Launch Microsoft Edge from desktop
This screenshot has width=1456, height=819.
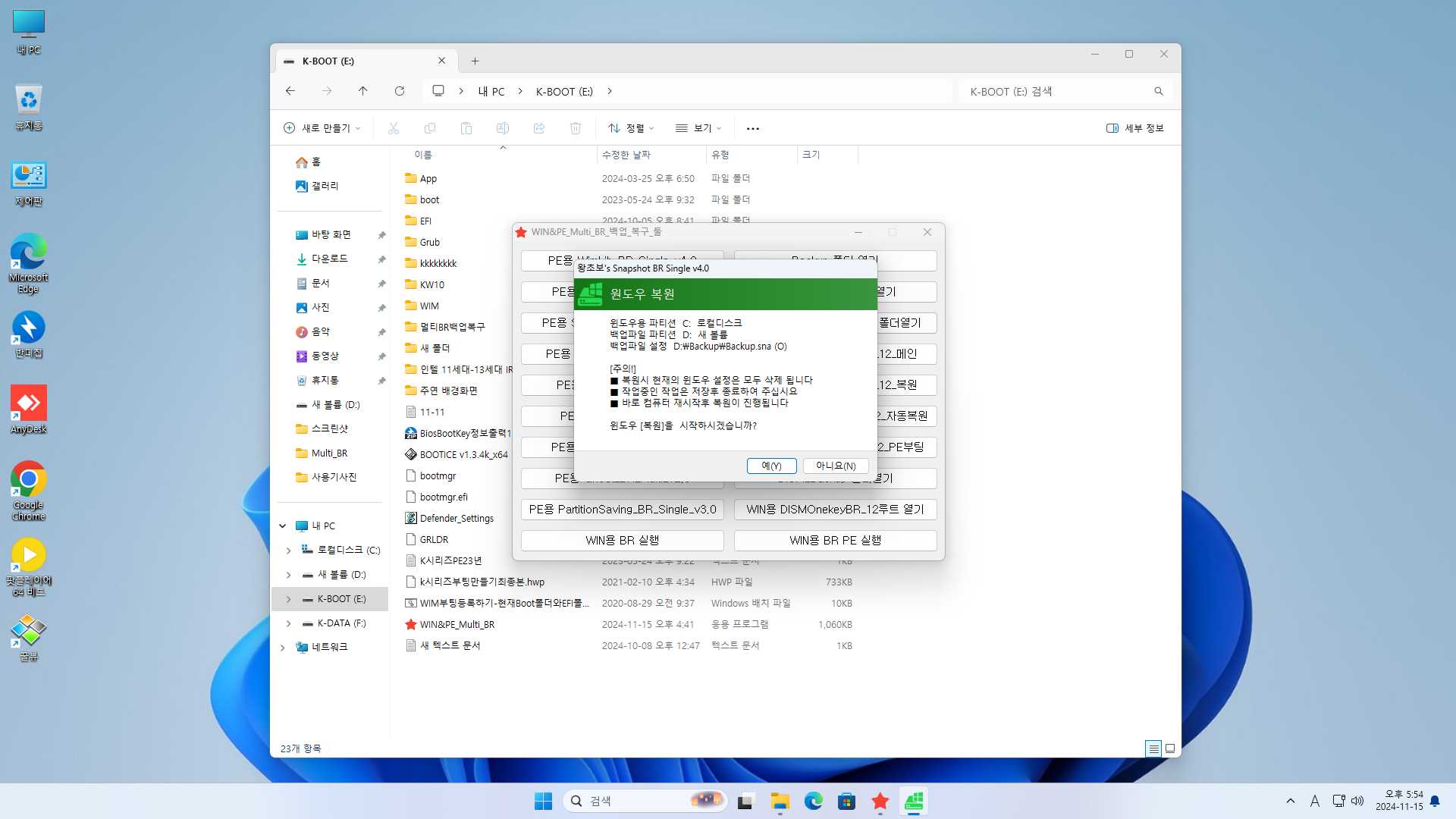29,263
